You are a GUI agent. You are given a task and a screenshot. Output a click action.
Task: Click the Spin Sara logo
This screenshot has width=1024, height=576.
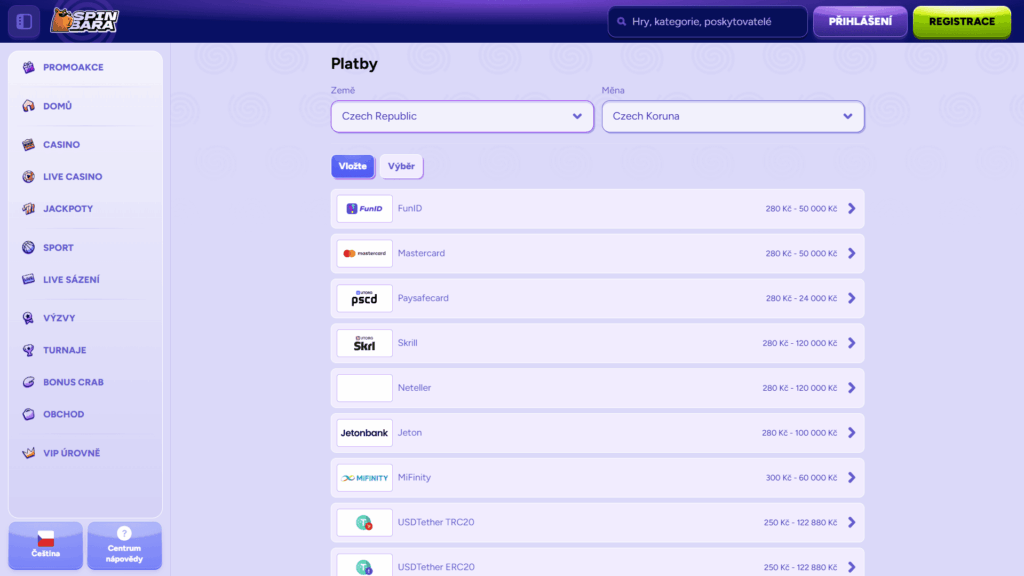click(x=85, y=21)
